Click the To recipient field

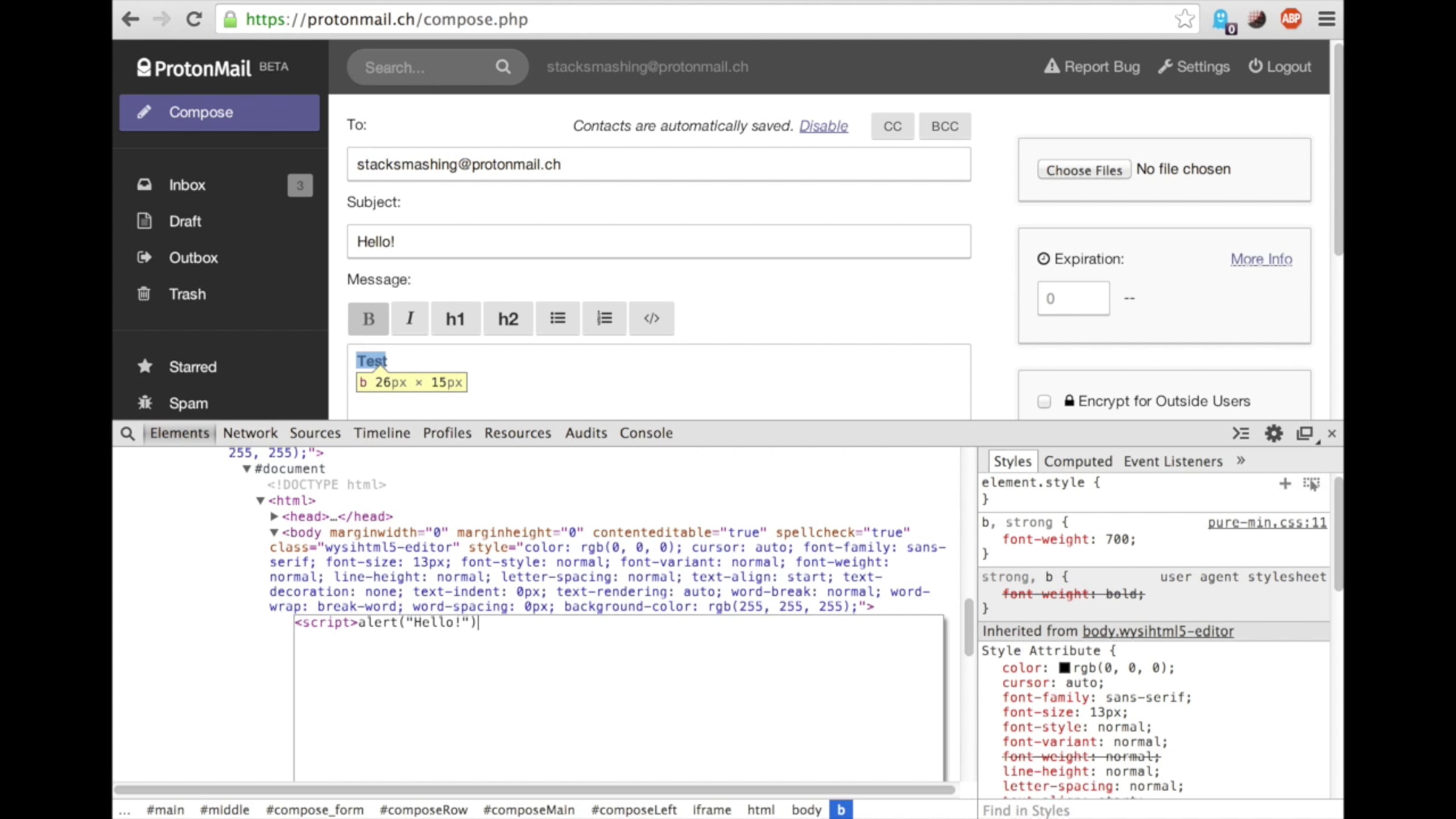659,164
